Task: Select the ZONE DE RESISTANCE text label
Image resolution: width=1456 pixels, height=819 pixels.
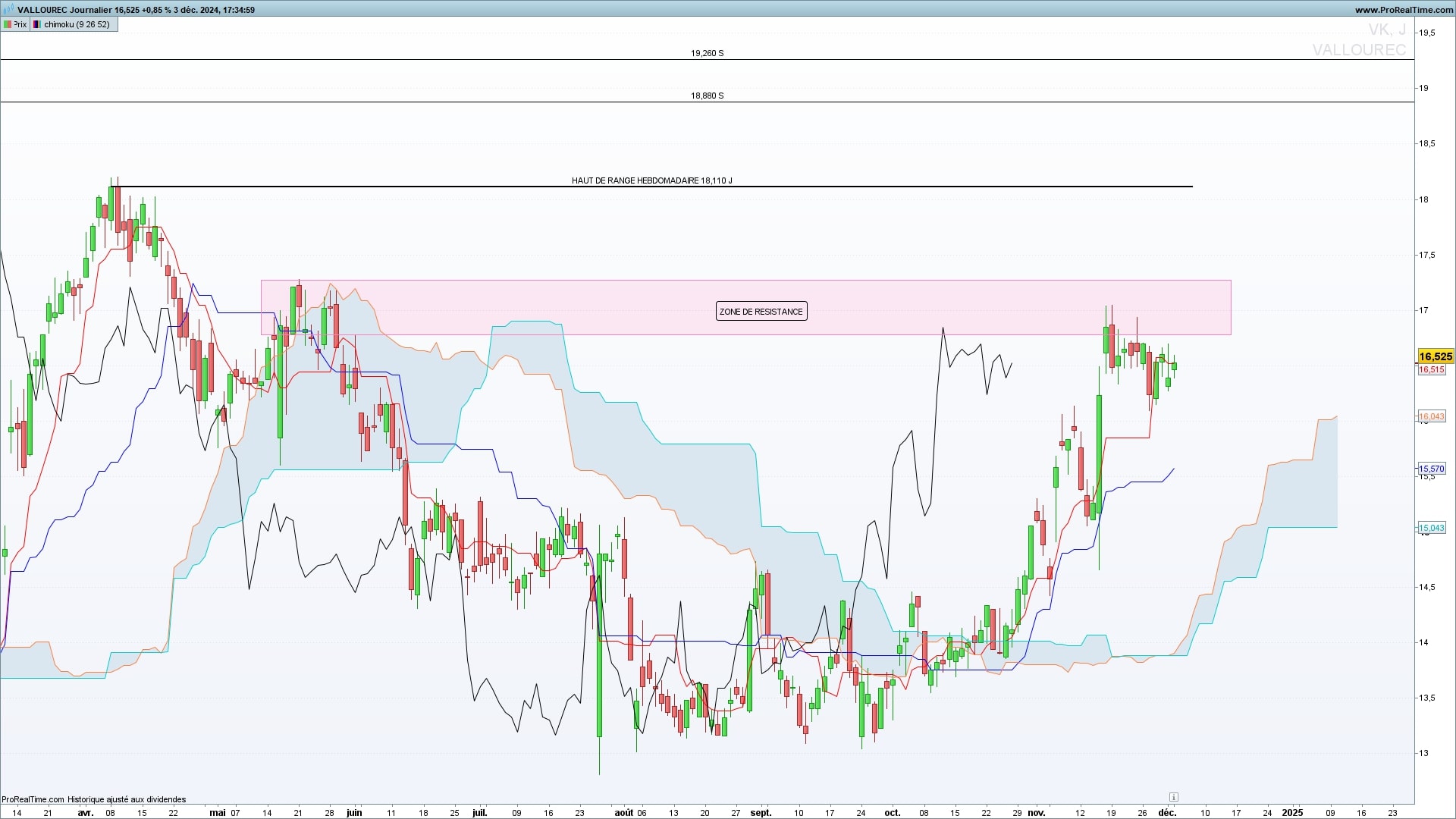Action: click(761, 312)
